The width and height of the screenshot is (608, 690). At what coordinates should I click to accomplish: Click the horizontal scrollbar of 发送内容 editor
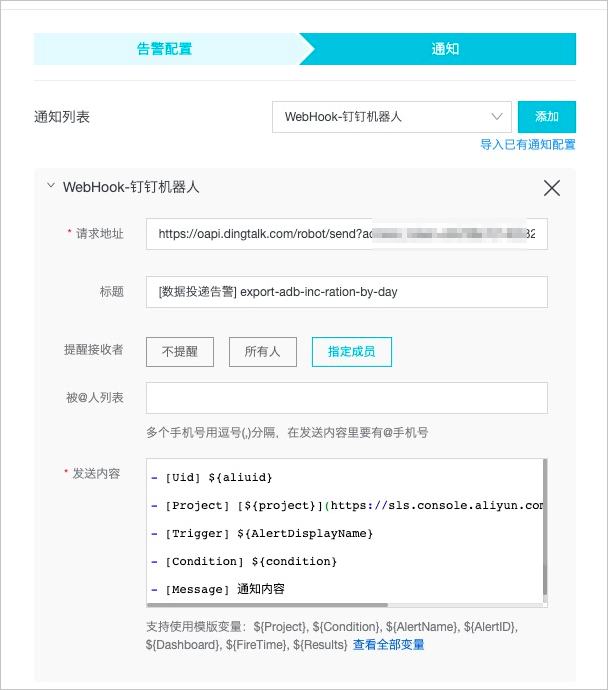(267, 605)
